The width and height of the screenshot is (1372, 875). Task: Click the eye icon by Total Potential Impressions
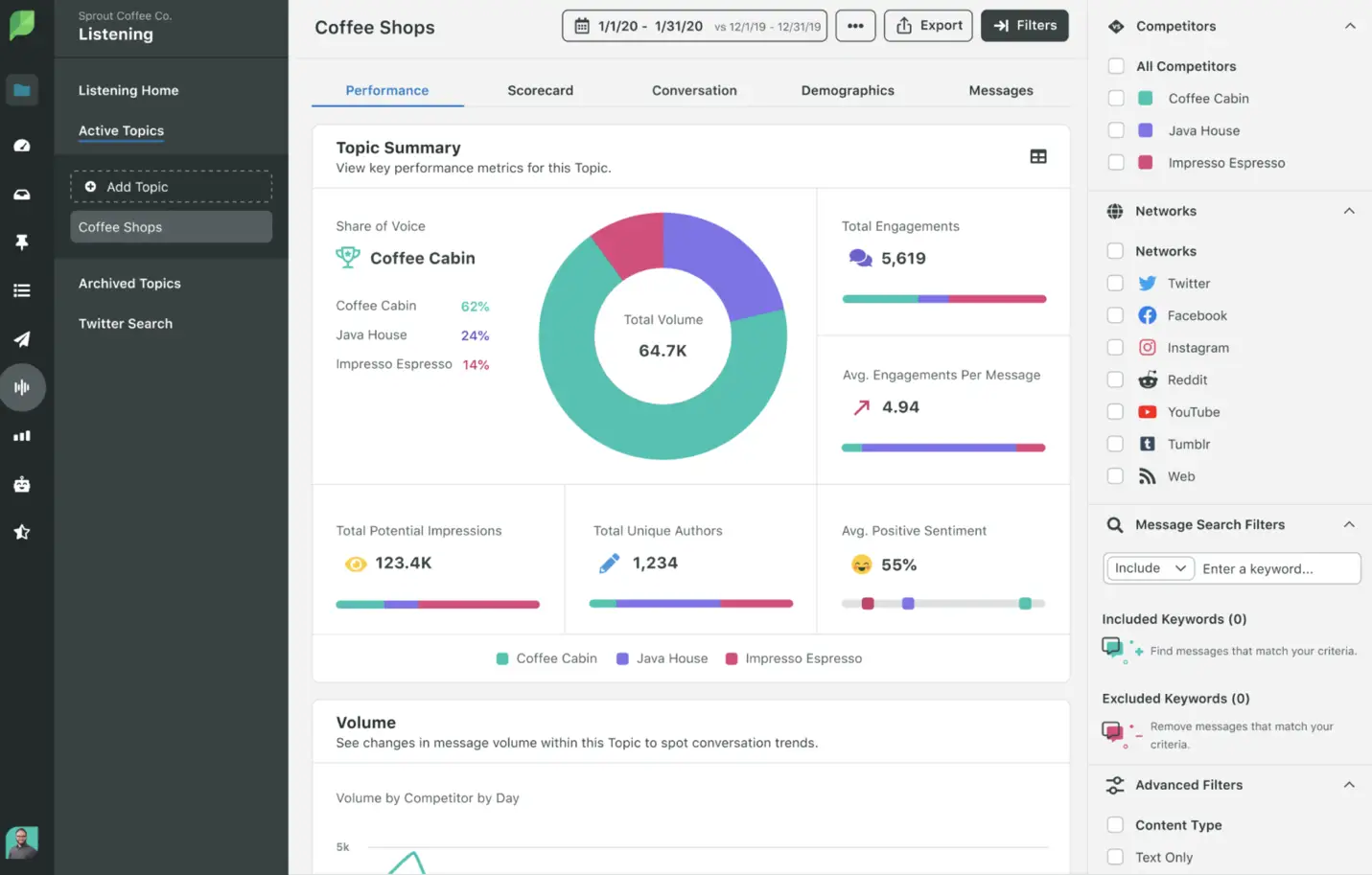356,564
